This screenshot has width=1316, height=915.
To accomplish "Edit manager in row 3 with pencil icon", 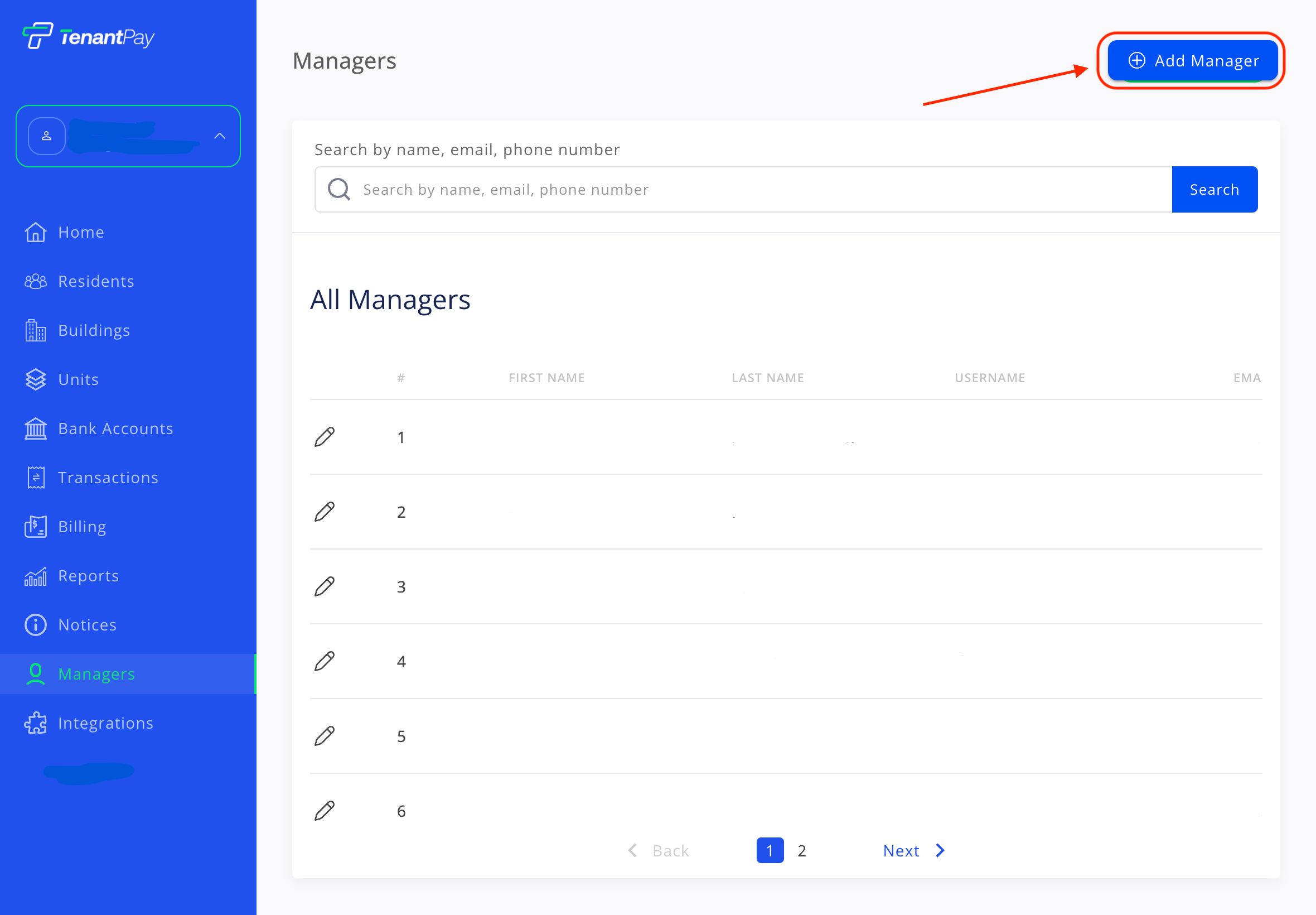I will pos(325,586).
